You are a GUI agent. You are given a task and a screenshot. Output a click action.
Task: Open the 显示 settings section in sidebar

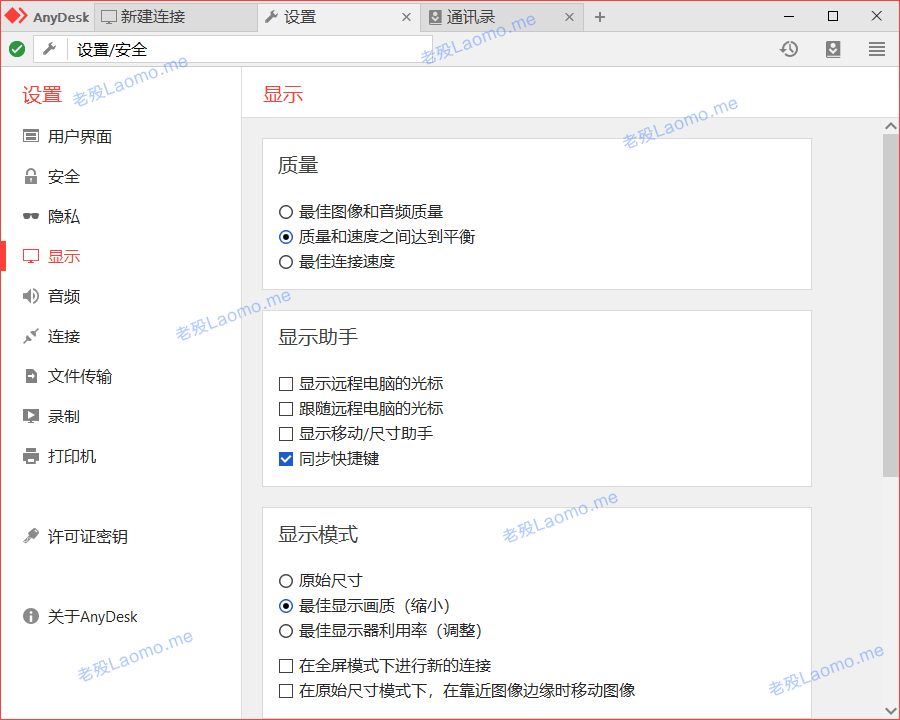63,256
